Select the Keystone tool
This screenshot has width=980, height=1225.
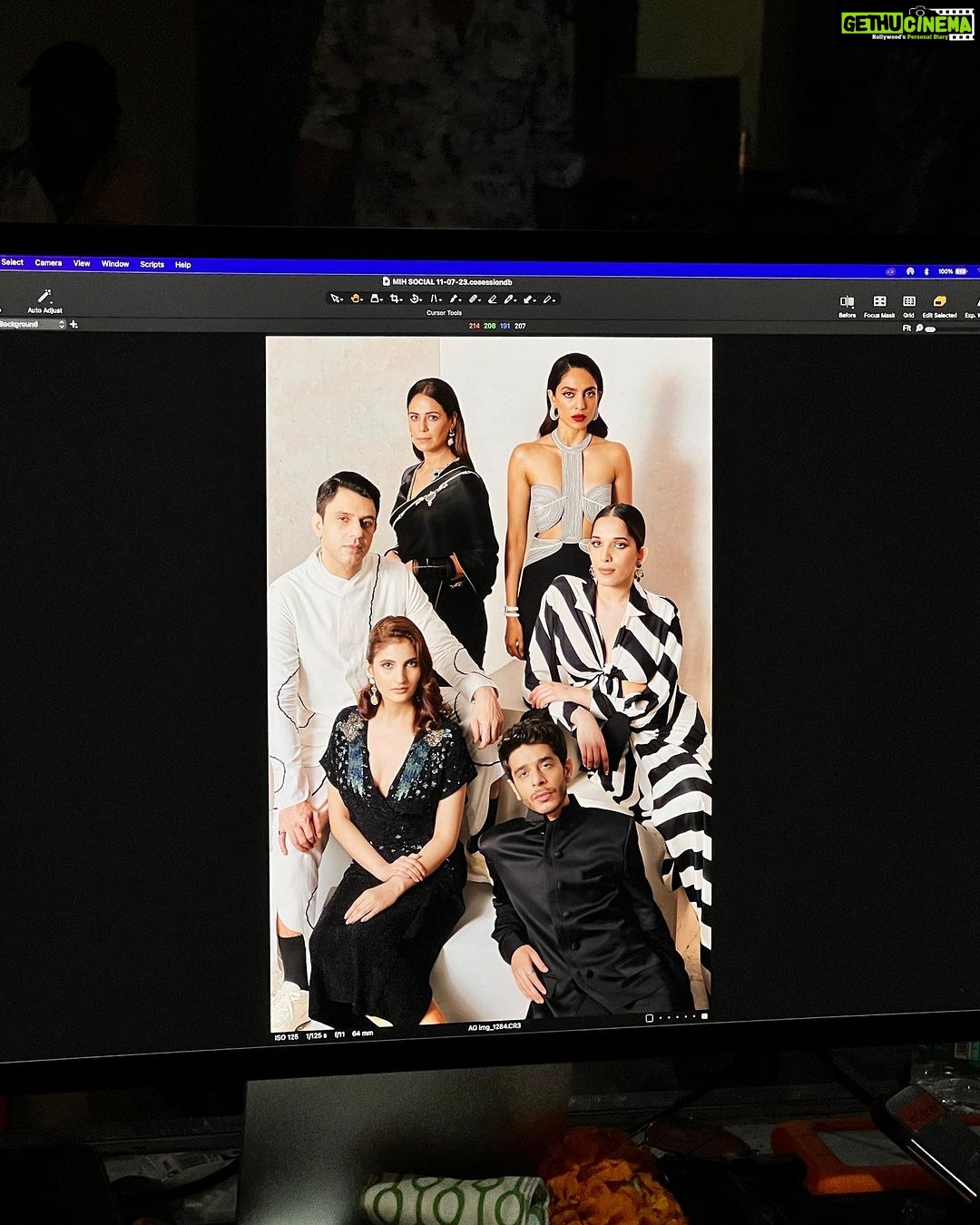(435, 299)
